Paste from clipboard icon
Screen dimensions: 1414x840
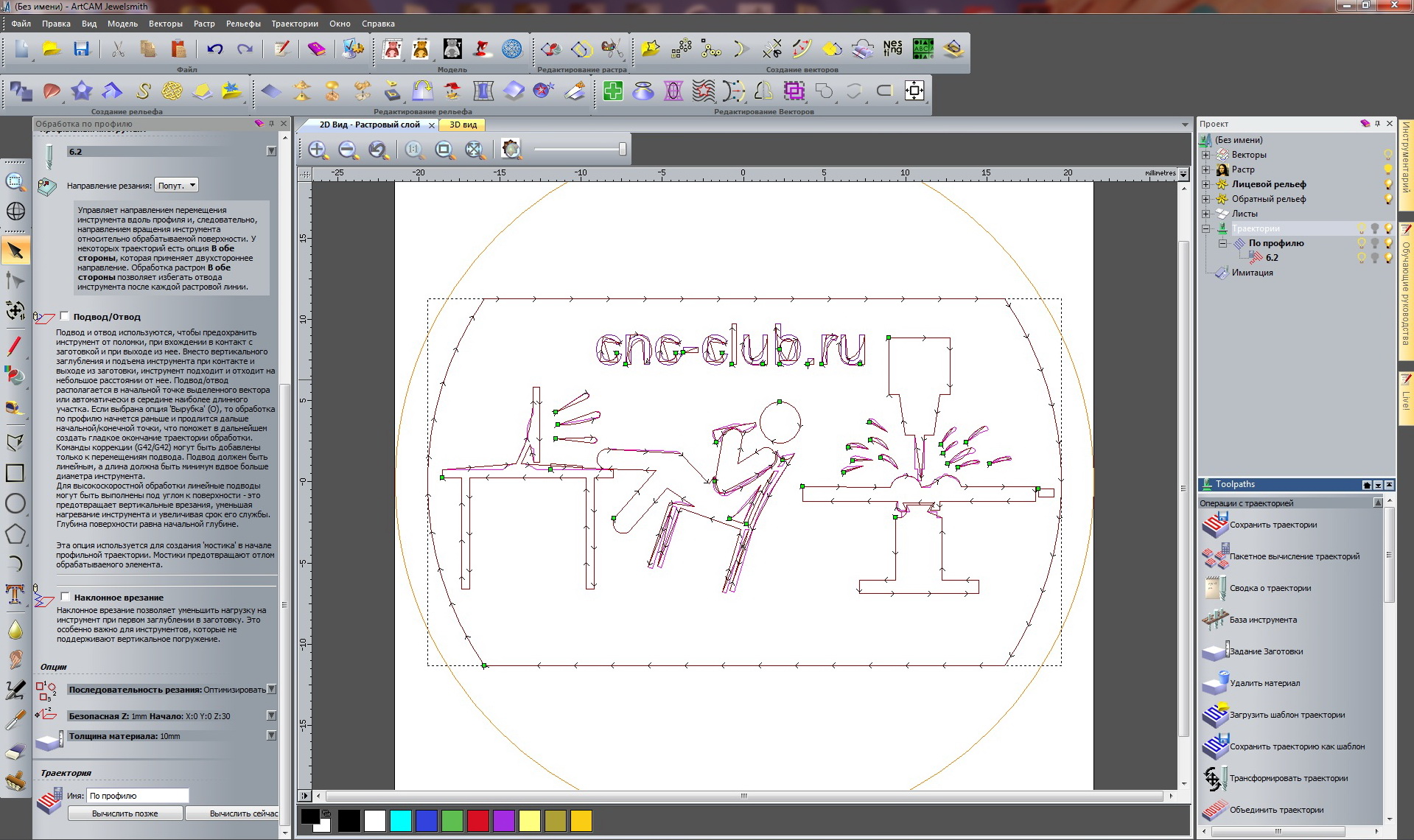click(x=178, y=49)
